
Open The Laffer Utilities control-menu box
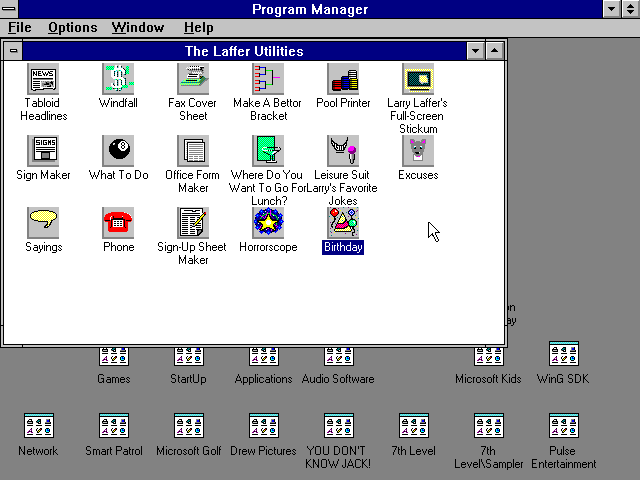(x=13, y=51)
